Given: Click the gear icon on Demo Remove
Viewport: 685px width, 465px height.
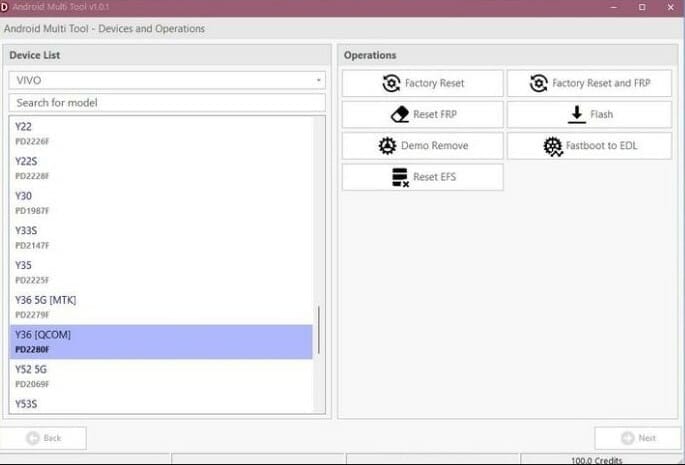Looking at the screenshot, I should coord(387,146).
